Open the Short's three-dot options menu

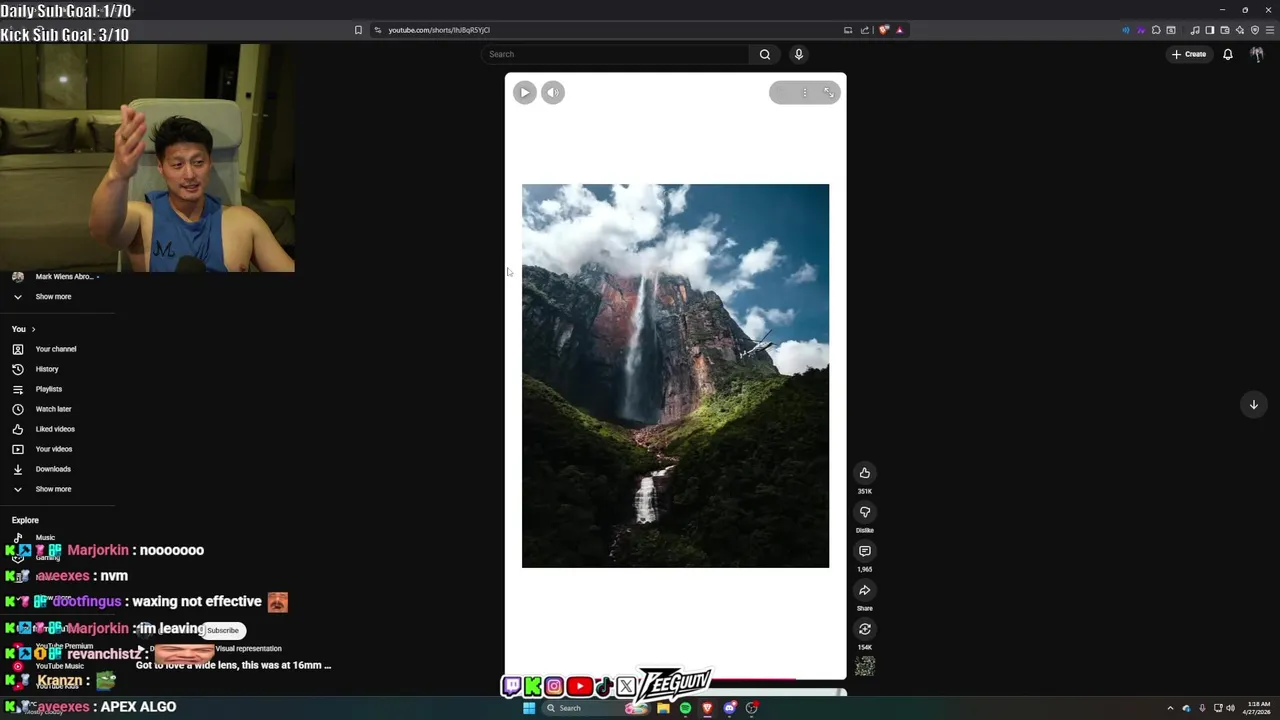[x=804, y=92]
